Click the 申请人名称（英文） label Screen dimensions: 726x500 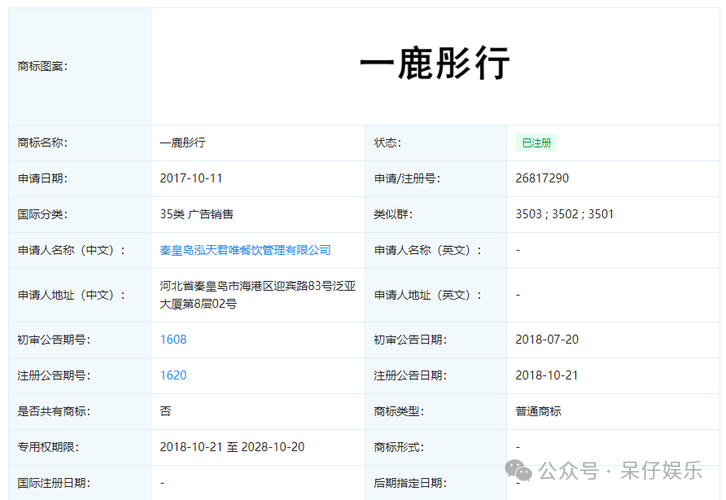(427, 250)
